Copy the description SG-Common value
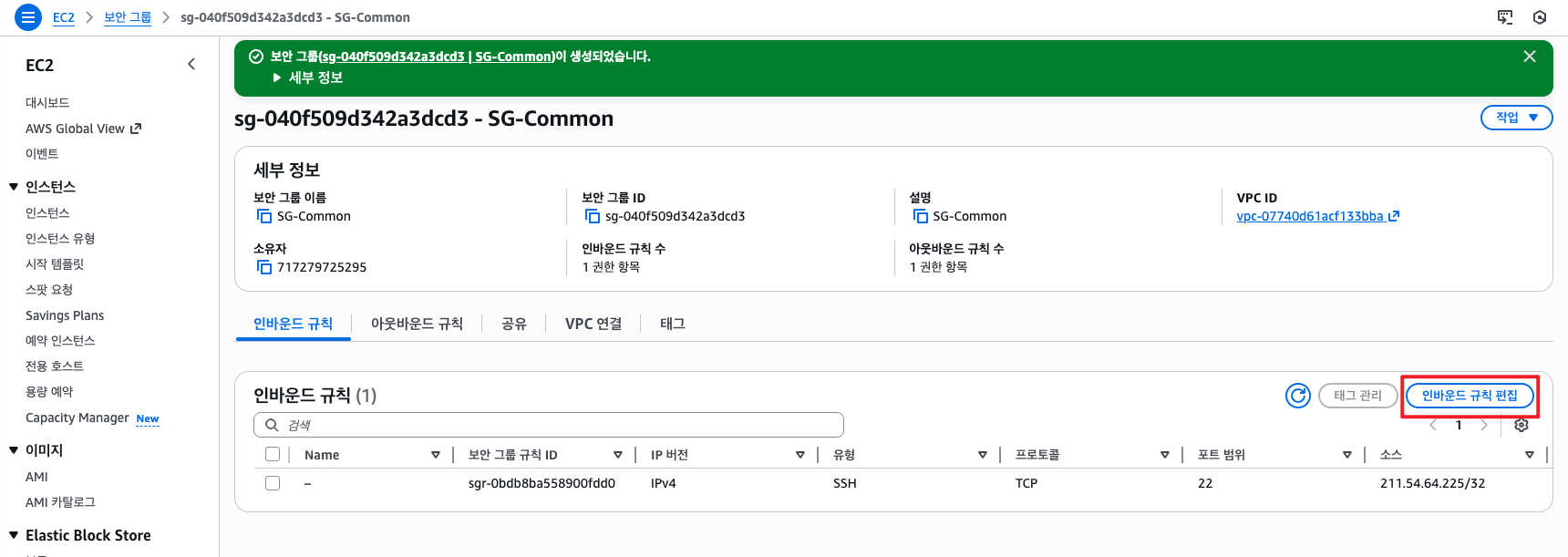The width and height of the screenshot is (1568, 557). point(921,216)
